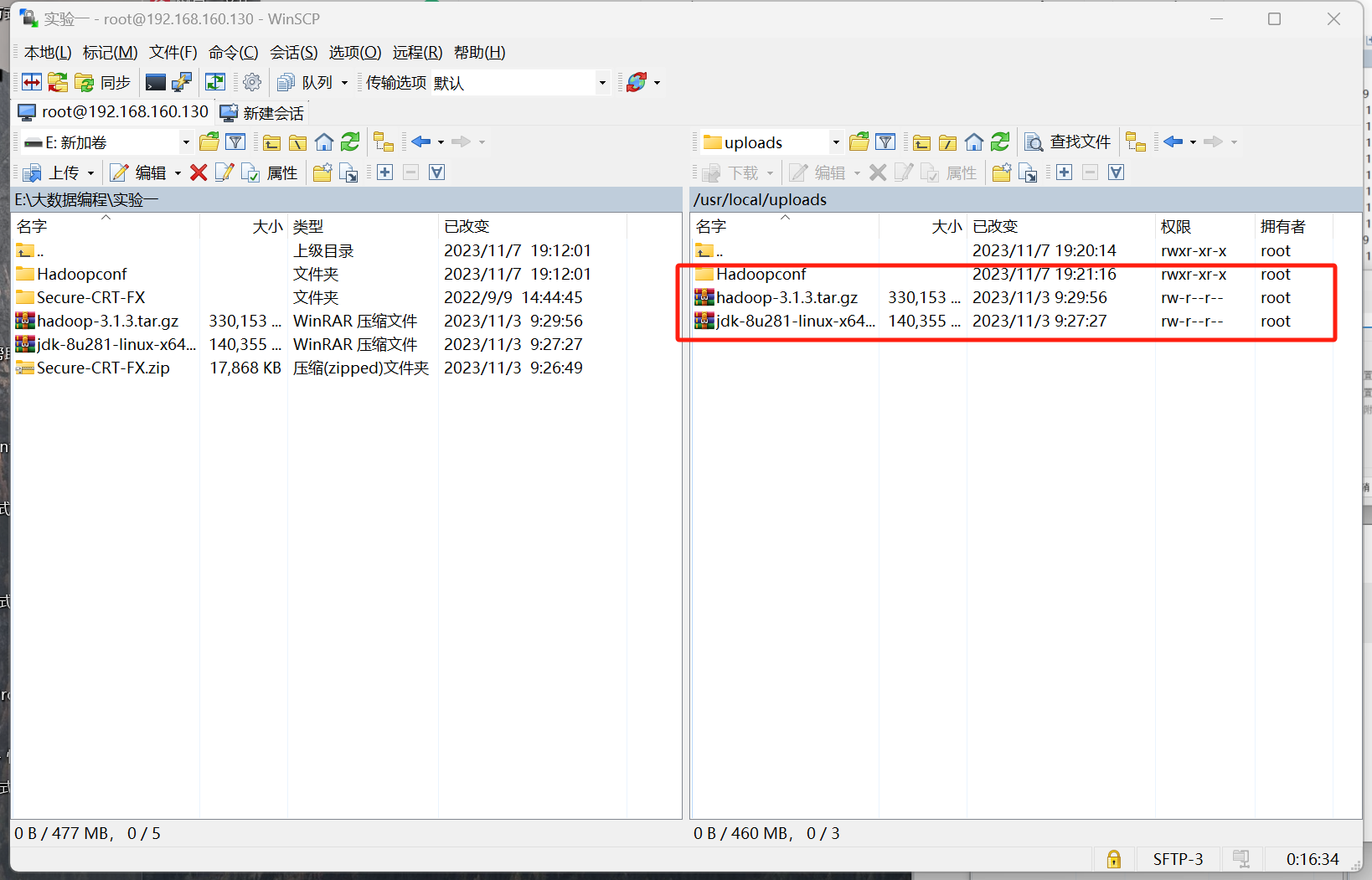Click the local red X delete icon

(199, 172)
